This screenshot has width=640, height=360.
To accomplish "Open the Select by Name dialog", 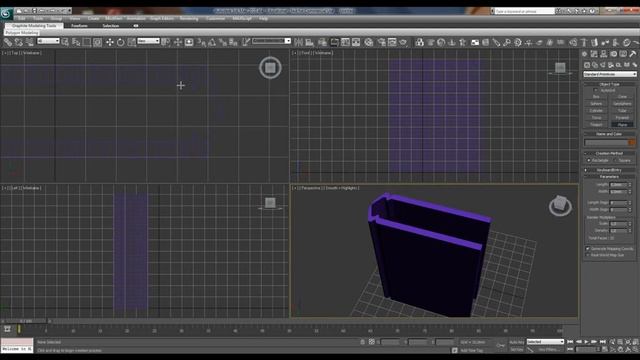I will click(x=76, y=42).
